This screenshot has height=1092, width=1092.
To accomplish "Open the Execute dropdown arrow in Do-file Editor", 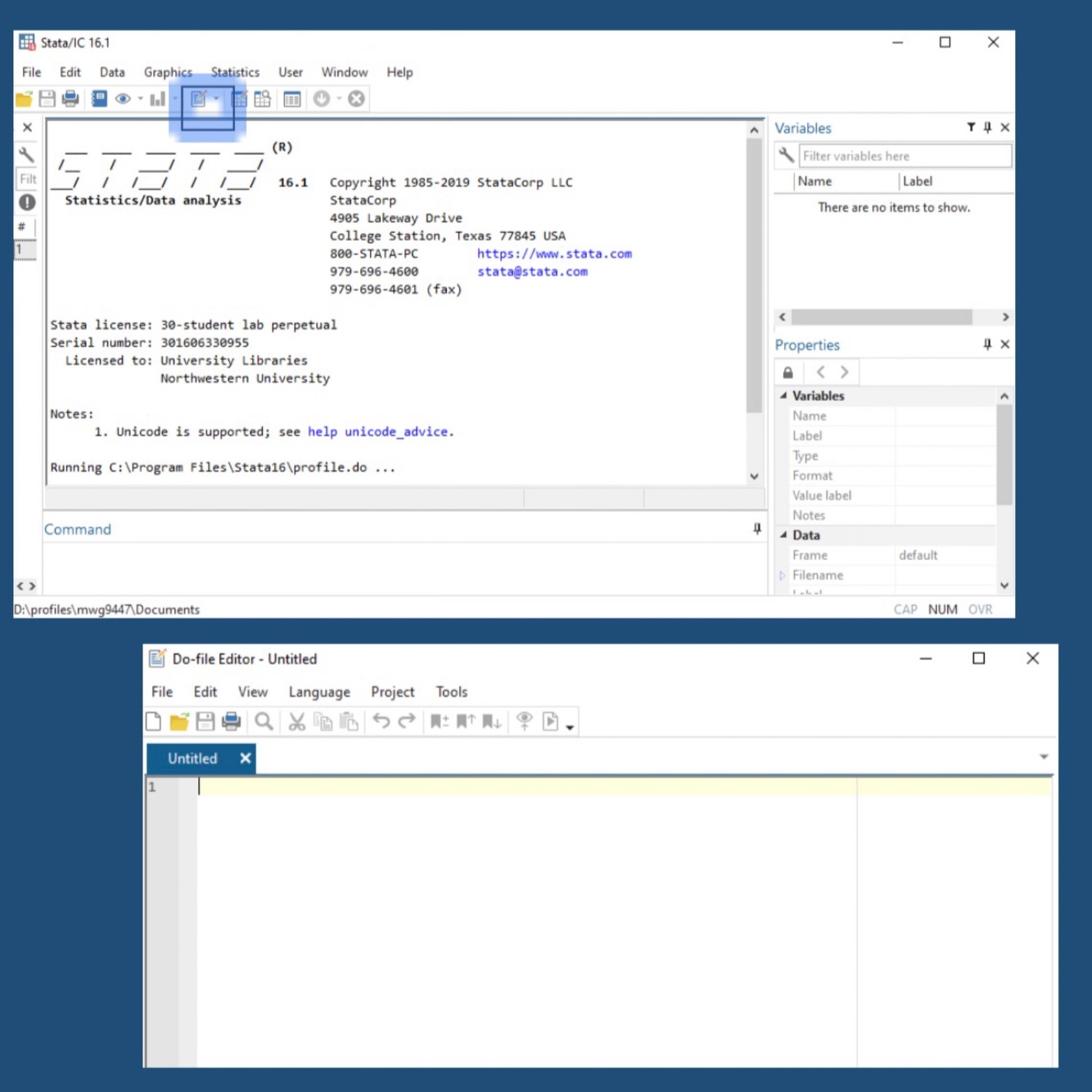I will (570, 727).
